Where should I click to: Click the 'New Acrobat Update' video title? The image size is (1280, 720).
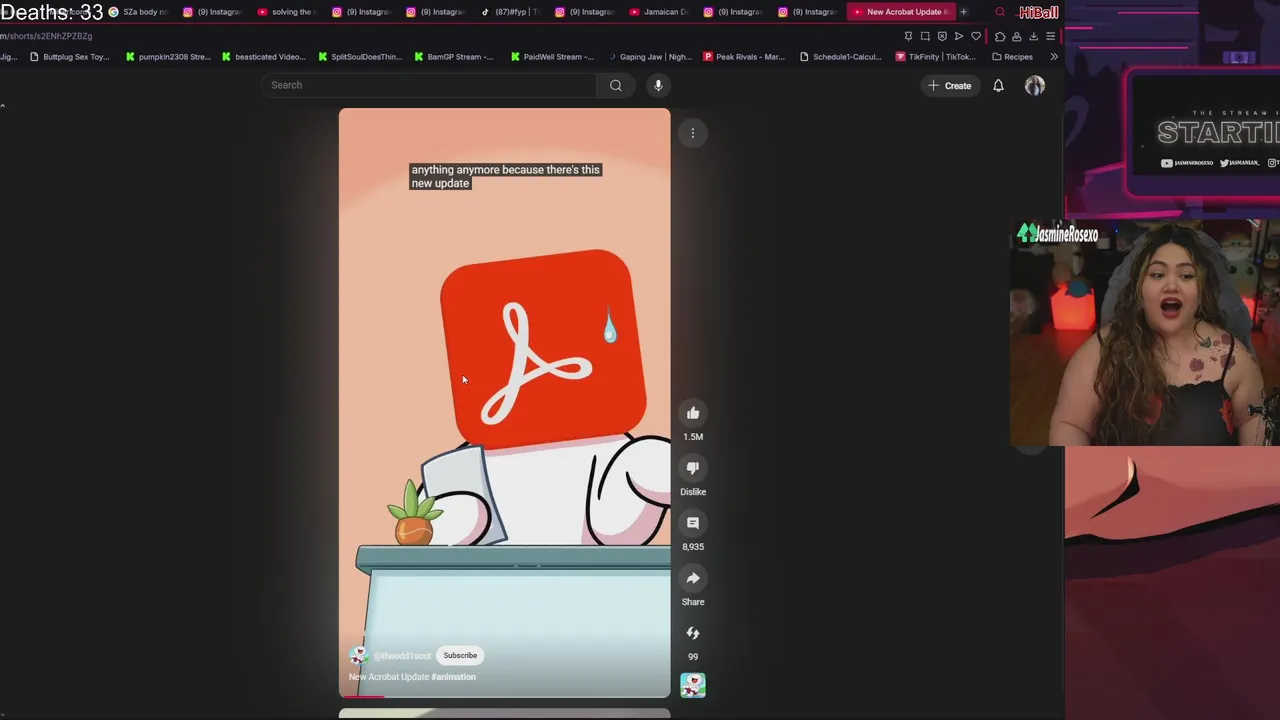click(389, 677)
